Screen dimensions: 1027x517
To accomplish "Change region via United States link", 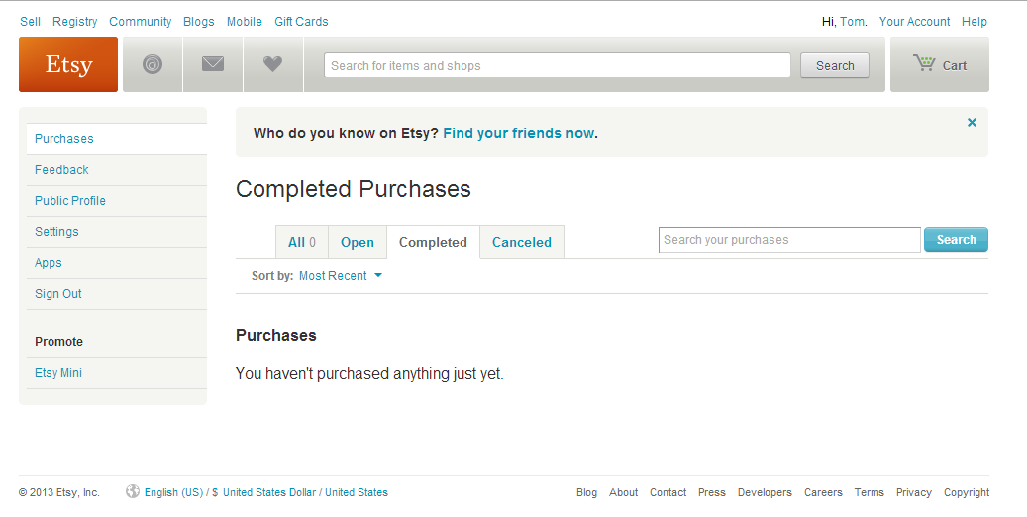I will pyautogui.click(x=356, y=492).
